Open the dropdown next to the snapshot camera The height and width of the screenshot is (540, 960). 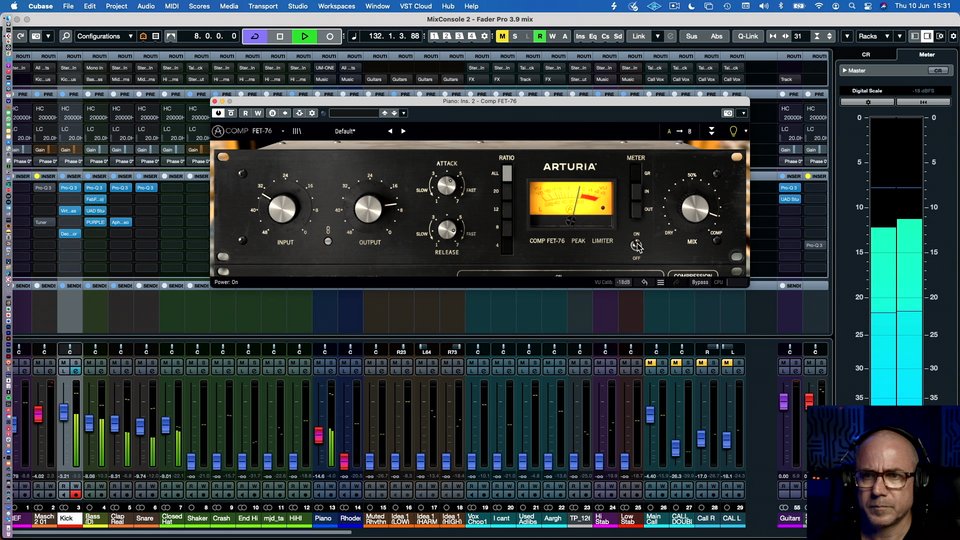coord(48,36)
